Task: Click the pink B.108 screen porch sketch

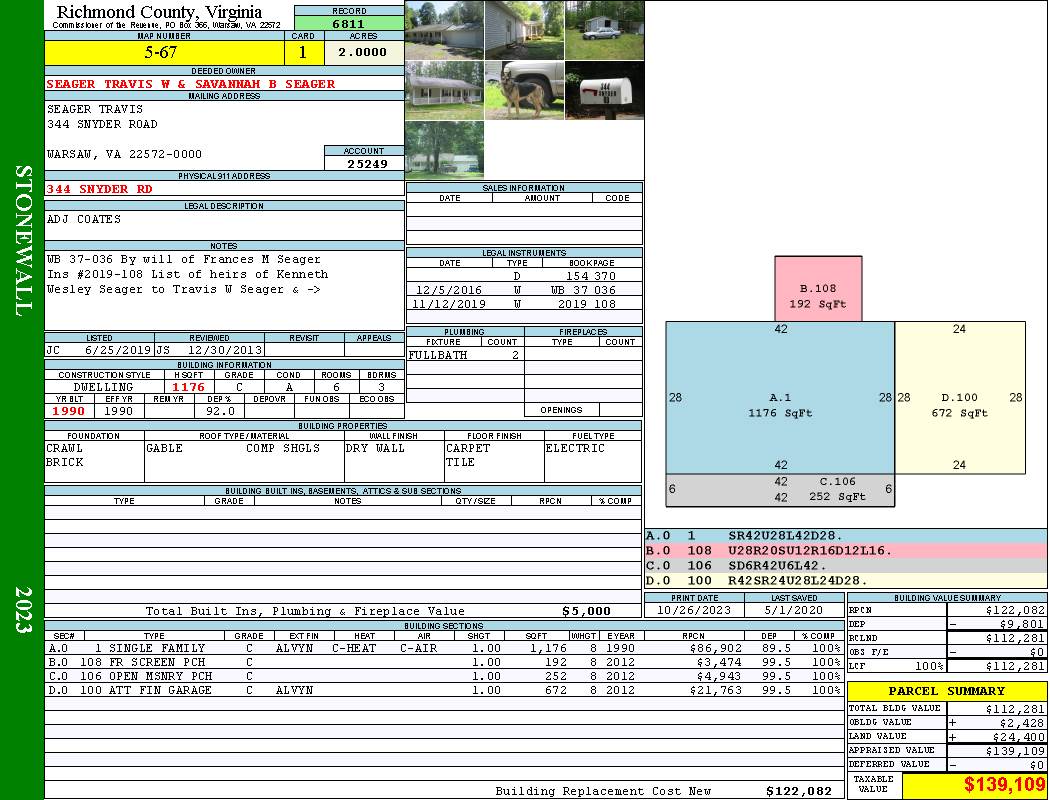Action: (x=818, y=289)
